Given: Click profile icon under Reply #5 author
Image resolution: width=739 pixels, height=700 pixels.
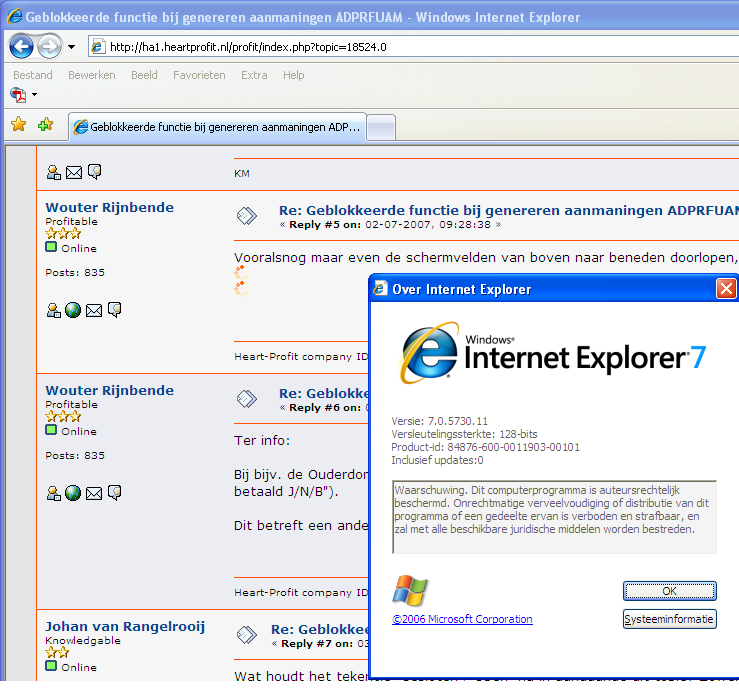Looking at the screenshot, I should [x=54, y=310].
